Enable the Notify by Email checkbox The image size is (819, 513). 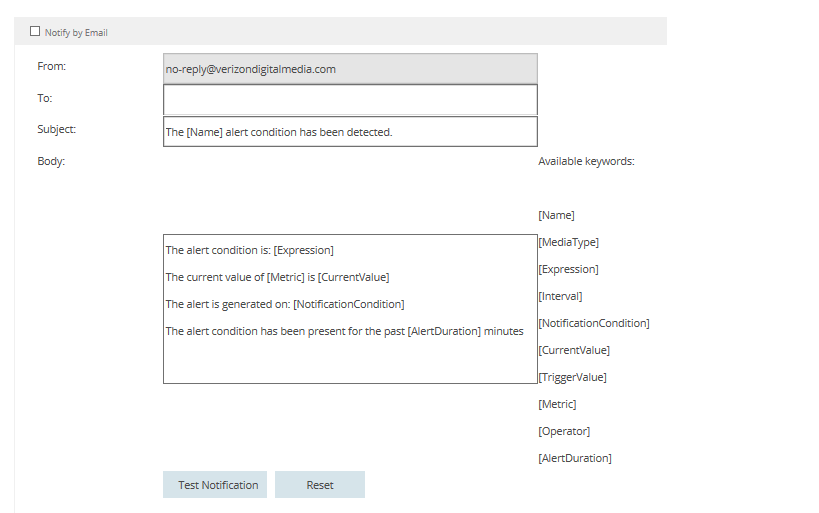click(35, 31)
